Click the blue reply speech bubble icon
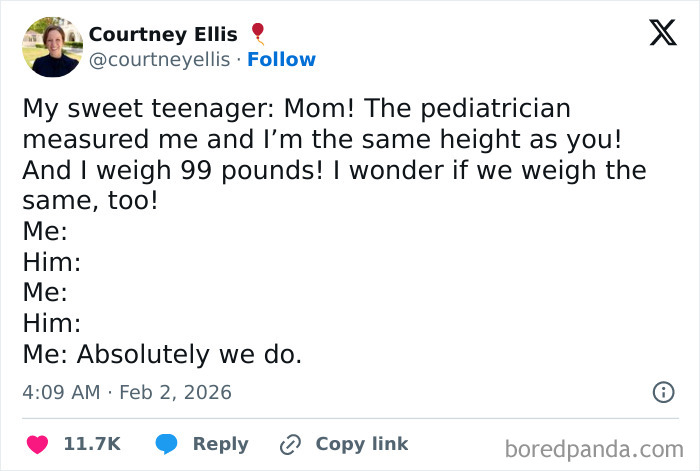700x471 pixels. pos(167,444)
